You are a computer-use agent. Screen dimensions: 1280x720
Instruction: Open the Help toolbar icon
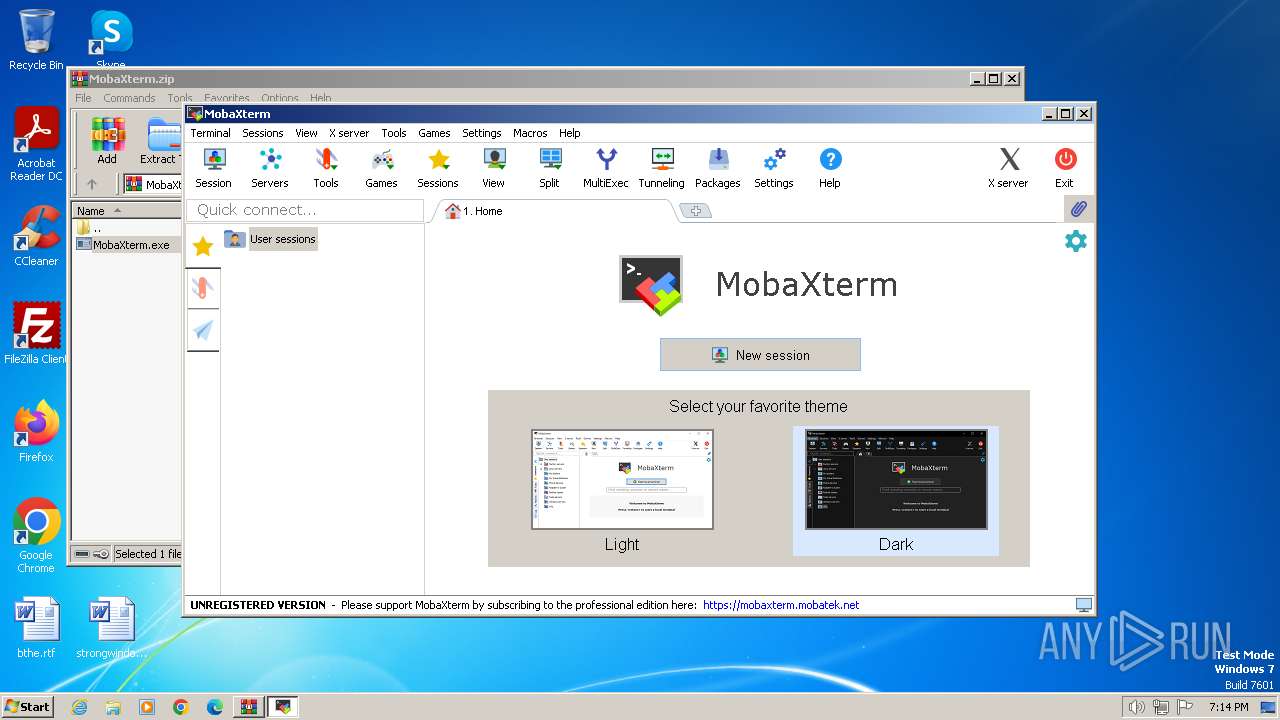(x=830, y=167)
